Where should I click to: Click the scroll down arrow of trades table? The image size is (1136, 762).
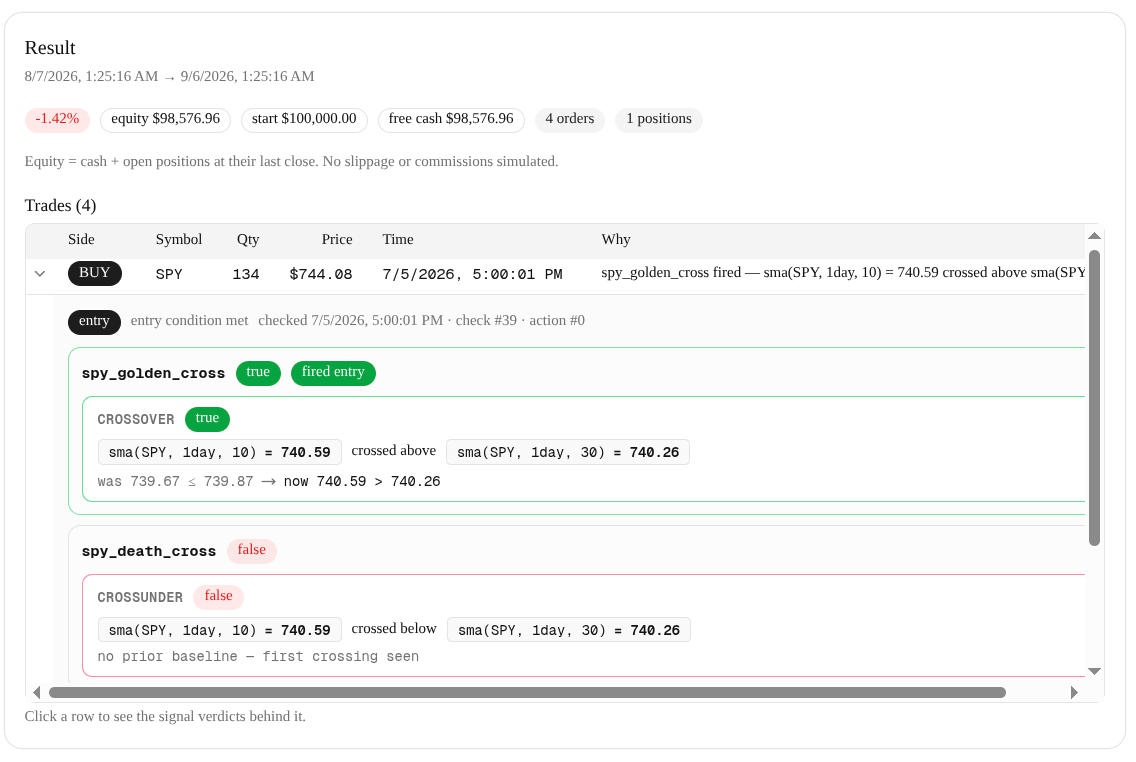tap(1095, 671)
